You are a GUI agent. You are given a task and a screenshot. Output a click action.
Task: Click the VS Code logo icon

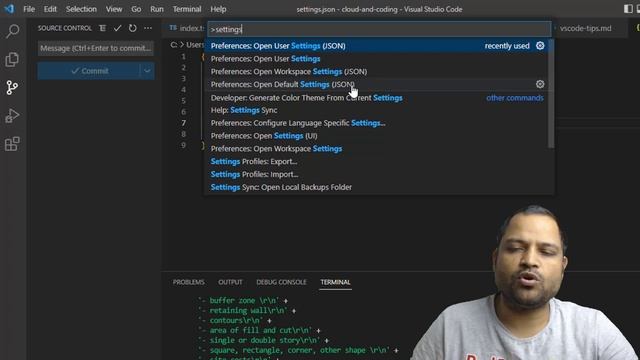click(9, 9)
